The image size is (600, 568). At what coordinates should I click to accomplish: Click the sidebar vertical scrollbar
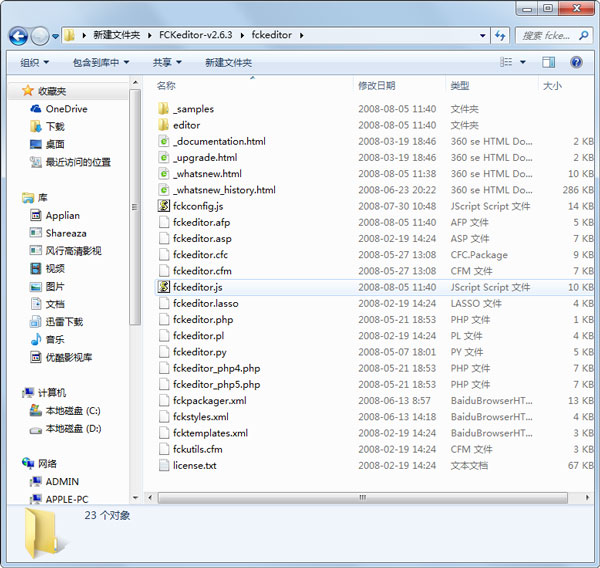[135, 250]
